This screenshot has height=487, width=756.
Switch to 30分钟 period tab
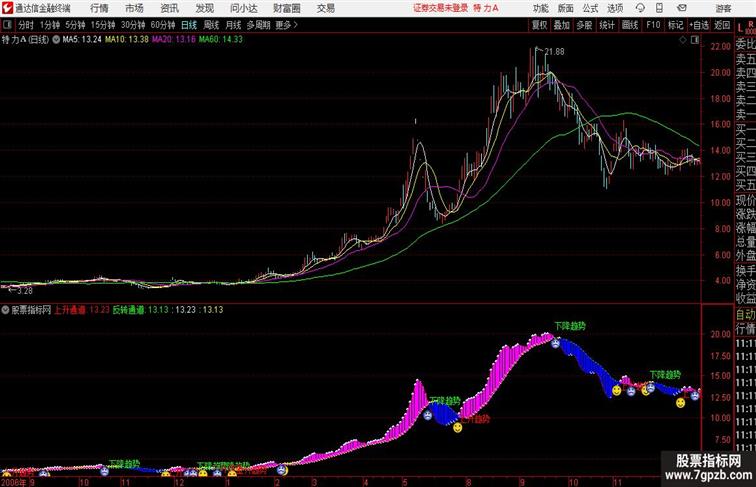point(133,25)
